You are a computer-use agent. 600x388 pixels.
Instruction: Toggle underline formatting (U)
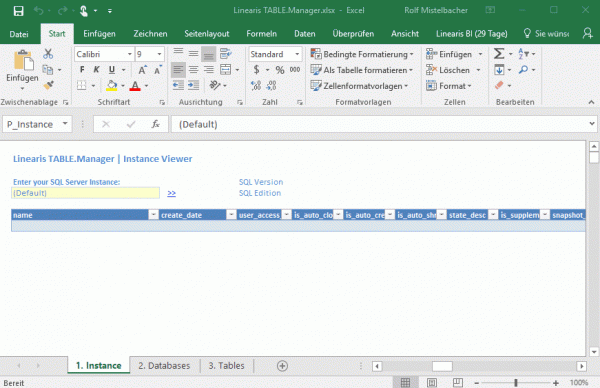pyautogui.click(x=112, y=70)
